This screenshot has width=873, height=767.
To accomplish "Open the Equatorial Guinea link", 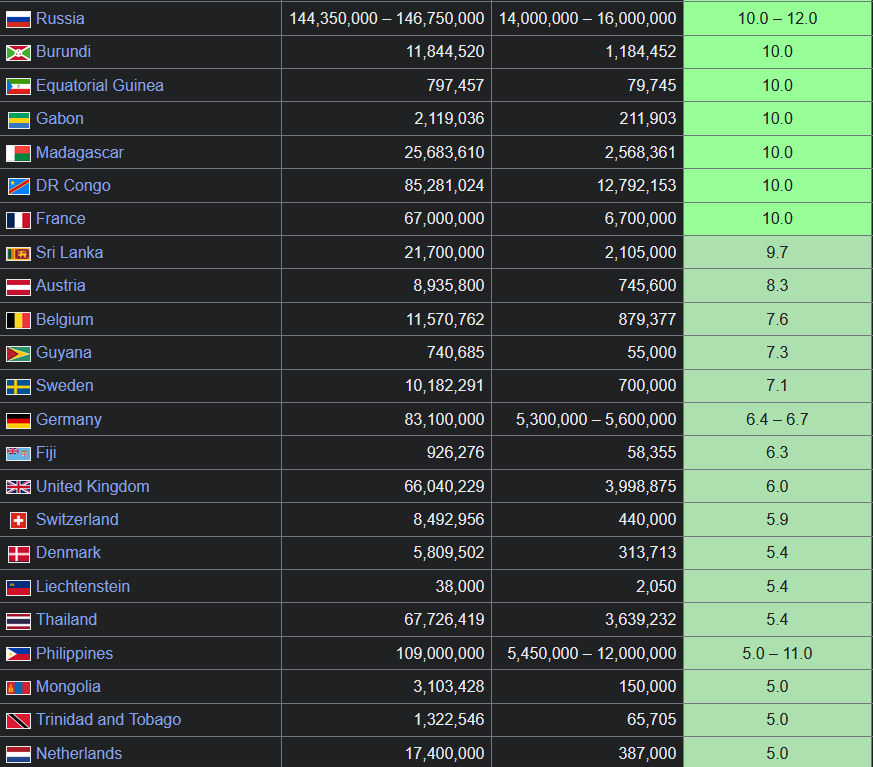I will 99,86.
